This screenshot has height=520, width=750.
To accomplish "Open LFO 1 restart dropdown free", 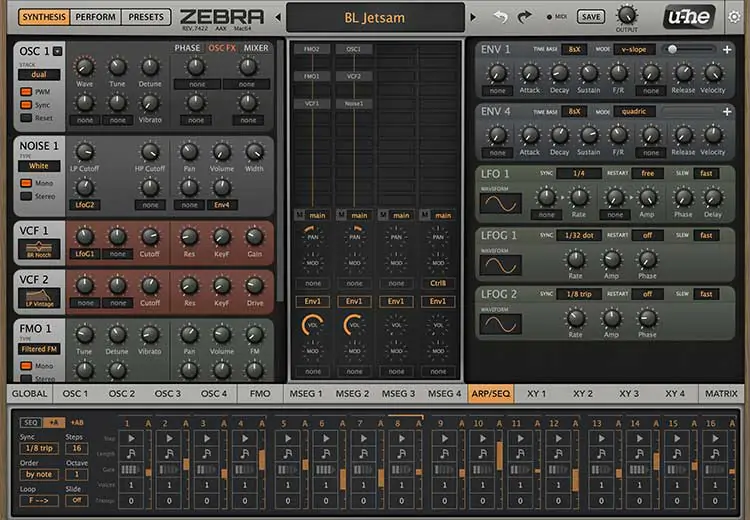I will point(647,173).
